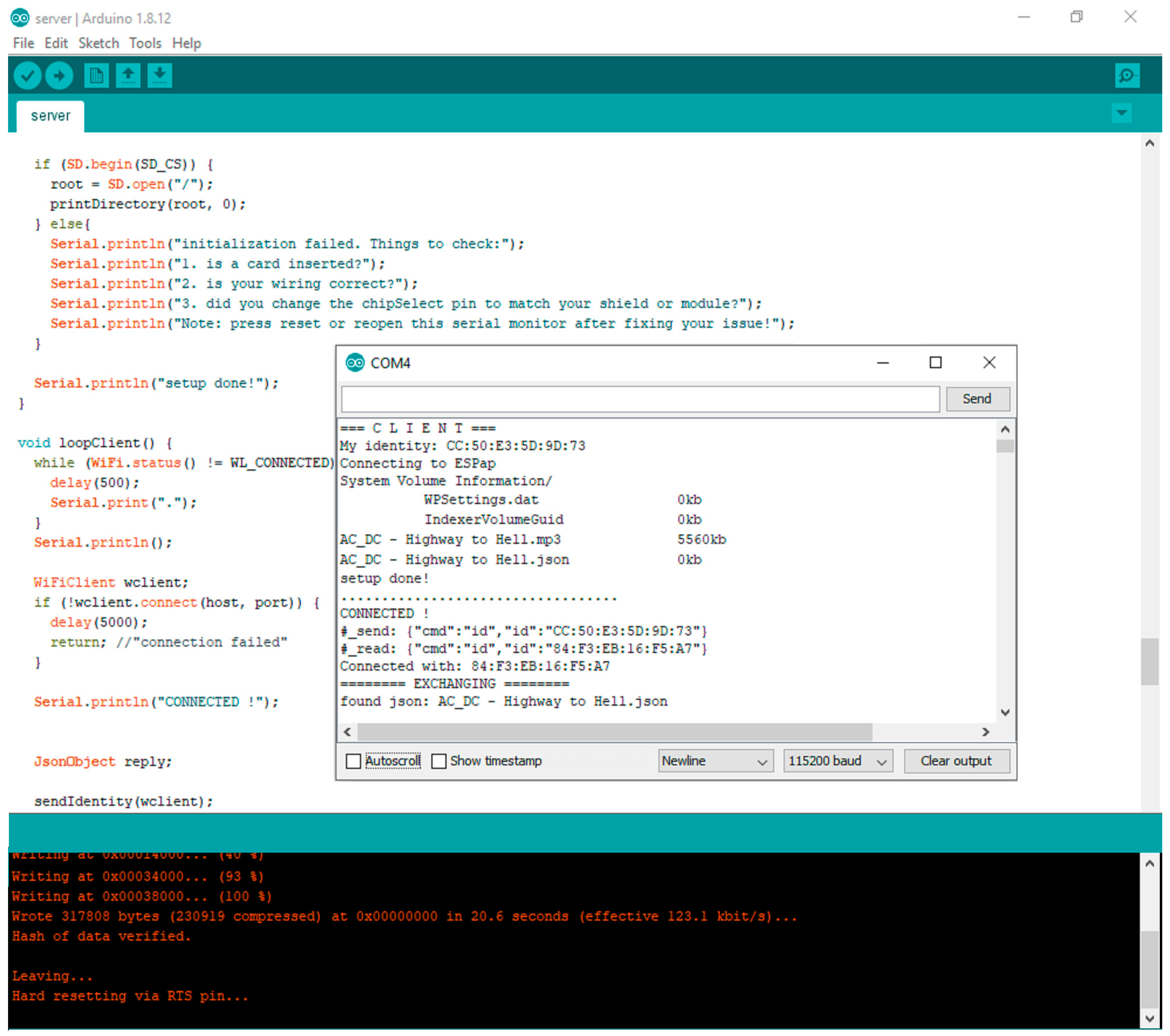
Task: Open Serial Monitor magnifier icon
Action: (x=1126, y=76)
